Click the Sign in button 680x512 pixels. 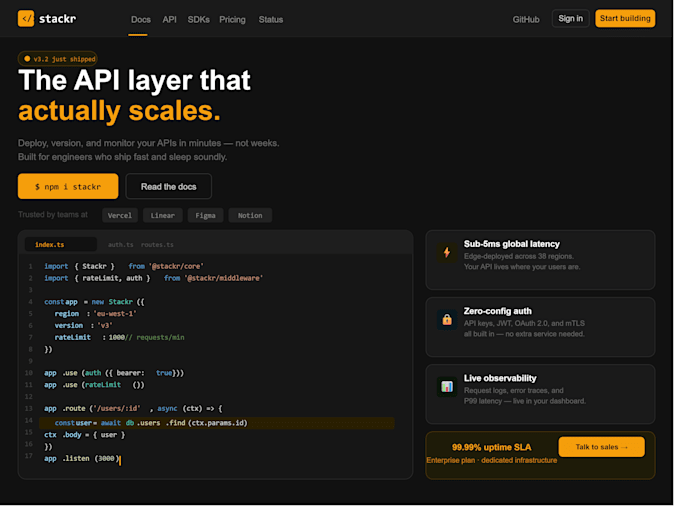tap(570, 19)
